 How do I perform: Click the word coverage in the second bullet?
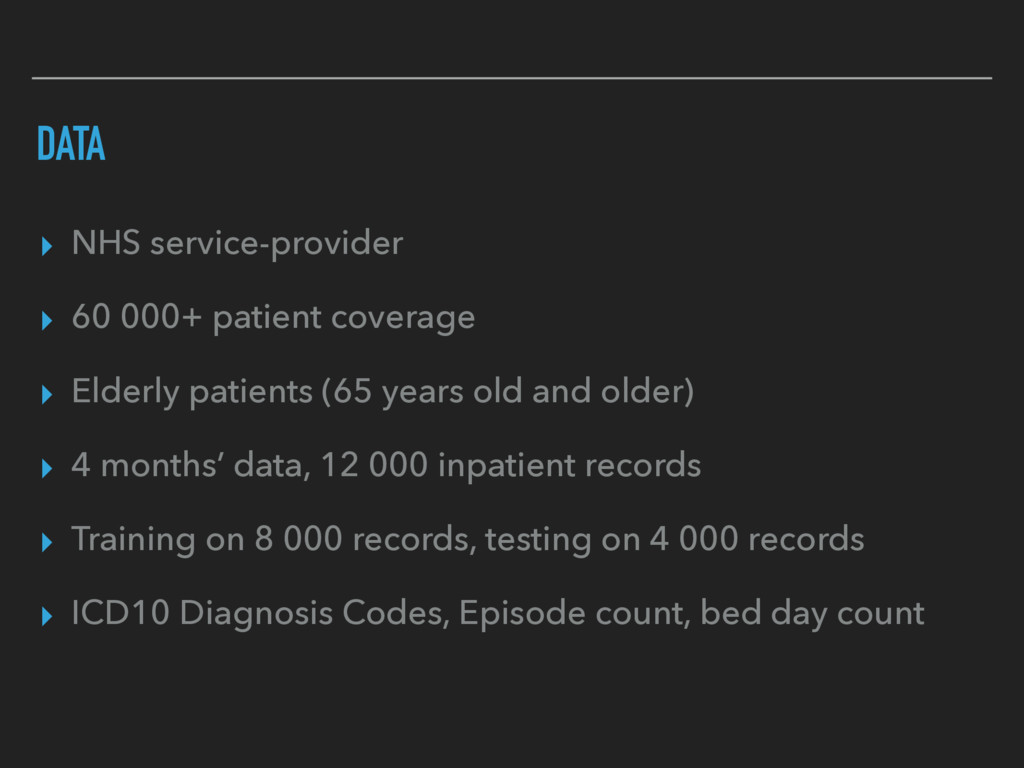pos(403,318)
